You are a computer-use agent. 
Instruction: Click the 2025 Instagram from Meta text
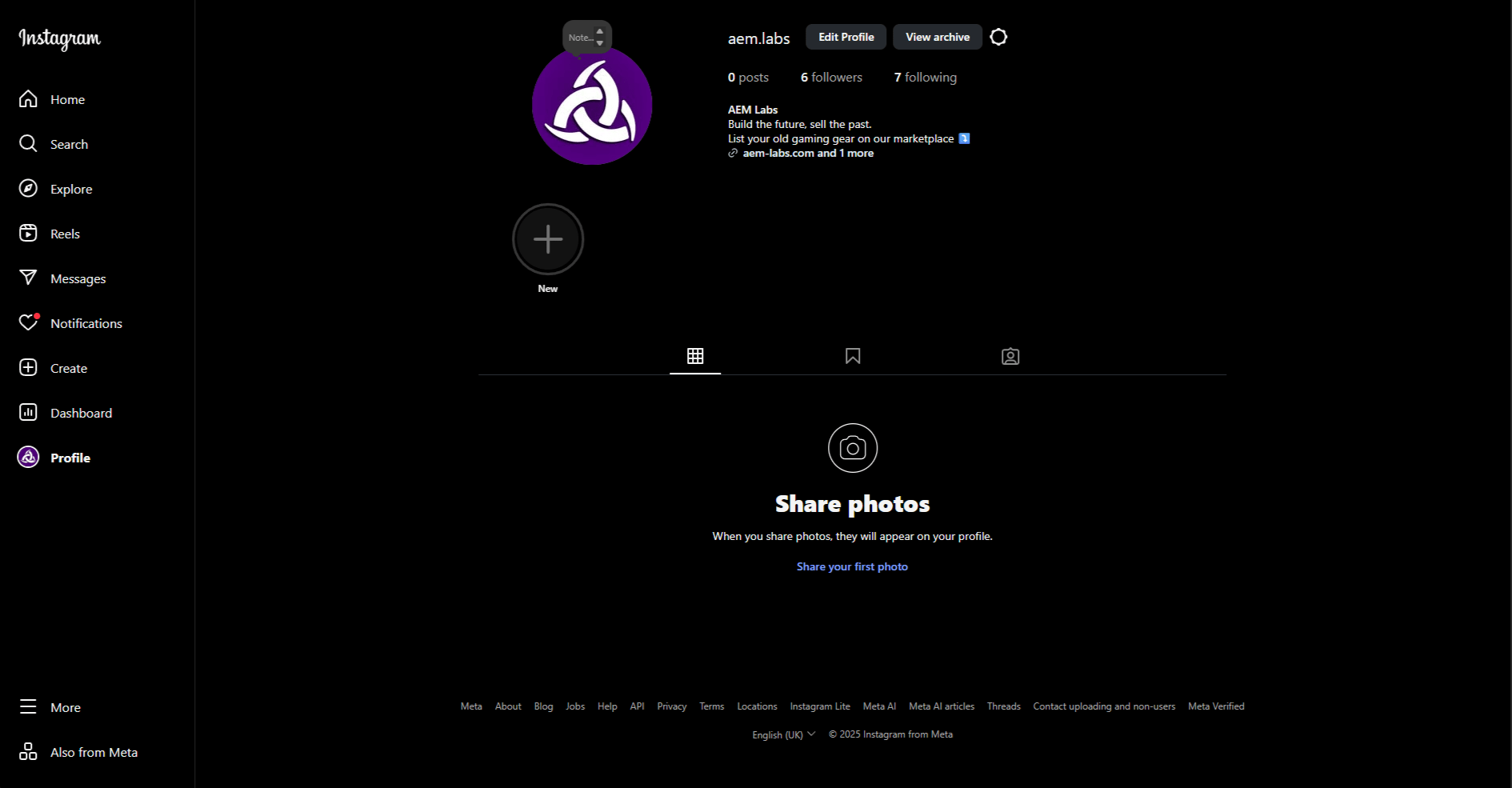(890, 734)
